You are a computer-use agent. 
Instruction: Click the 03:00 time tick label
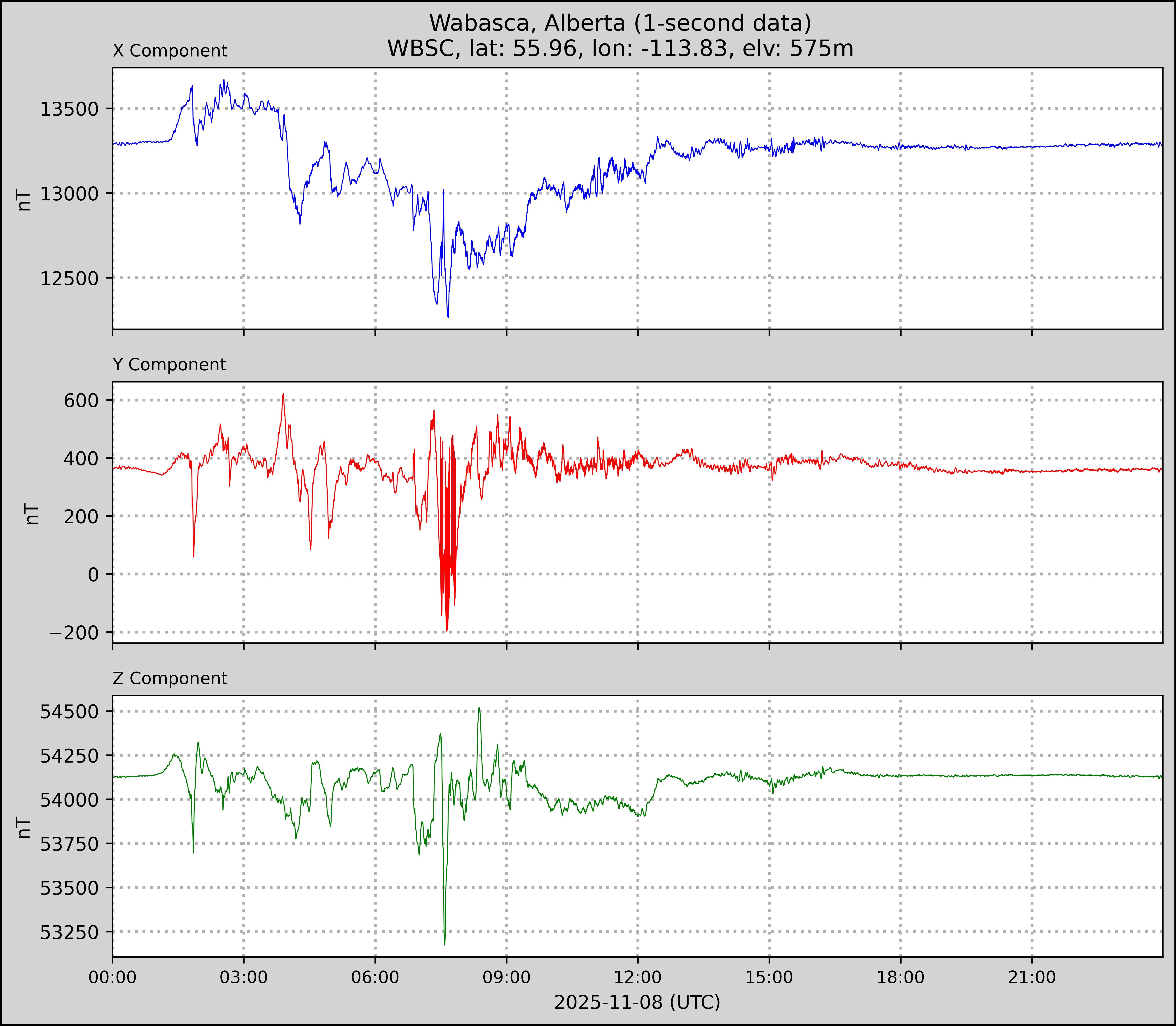coord(244,977)
